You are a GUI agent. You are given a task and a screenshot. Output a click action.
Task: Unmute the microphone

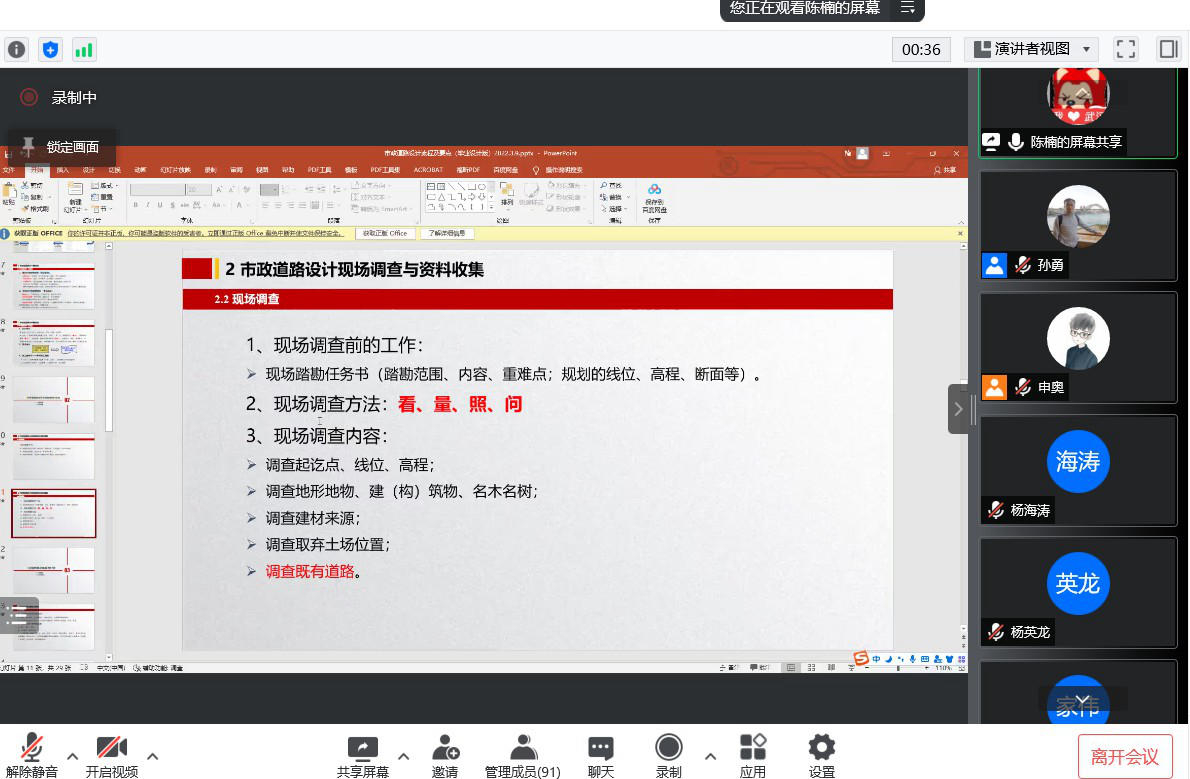pos(31,755)
